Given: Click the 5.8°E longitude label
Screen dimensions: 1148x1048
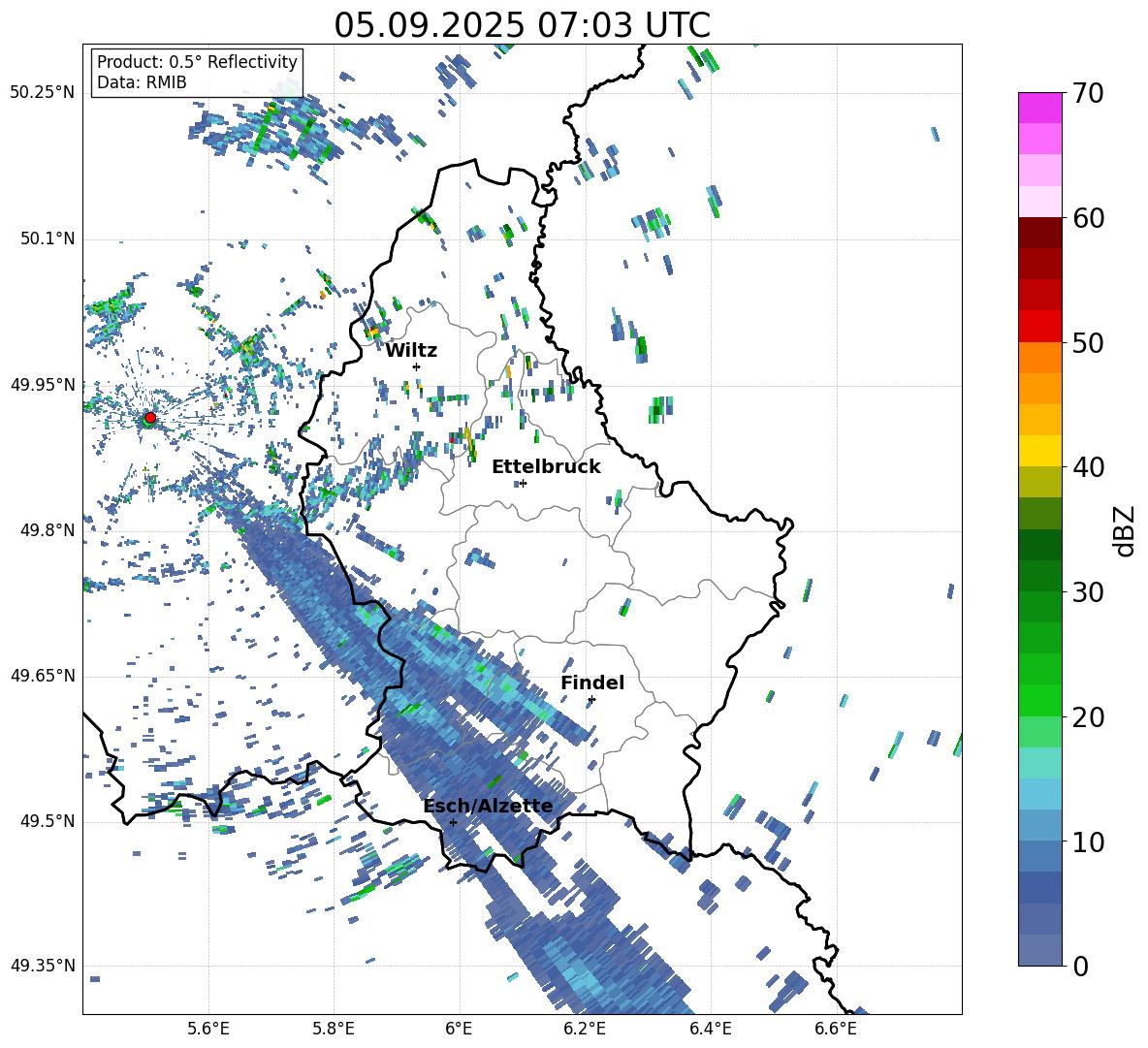Looking at the screenshot, I should pos(334,1029).
